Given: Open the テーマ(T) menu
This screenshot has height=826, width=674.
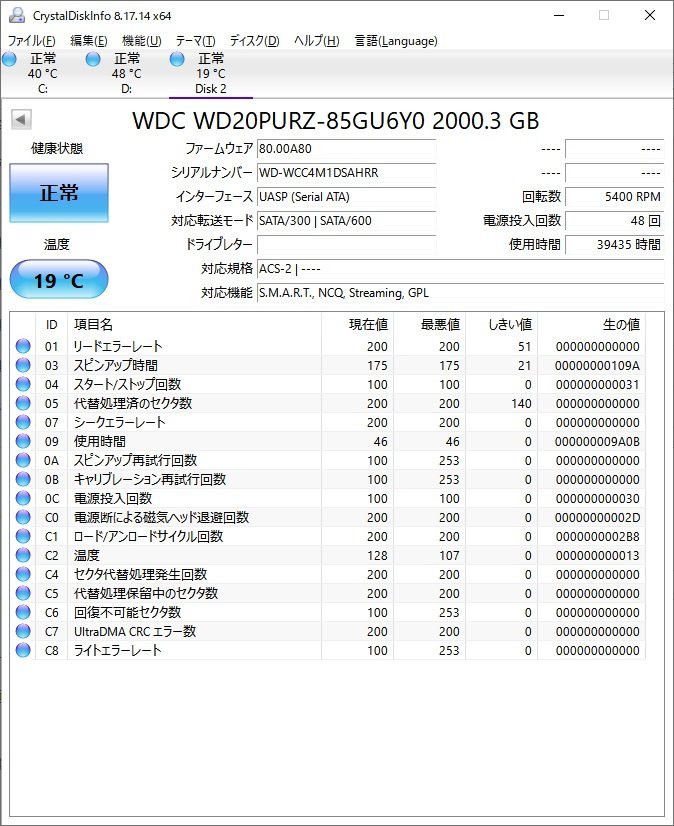Looking at the screenshot, I should click(196, 41).
